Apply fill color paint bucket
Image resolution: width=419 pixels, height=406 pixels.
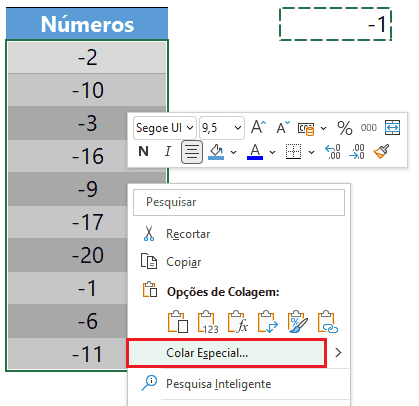(x=216, y=152)
